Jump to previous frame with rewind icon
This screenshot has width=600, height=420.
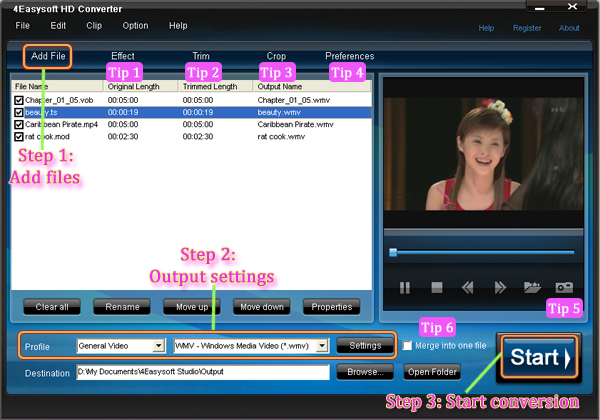coord(468,287)
